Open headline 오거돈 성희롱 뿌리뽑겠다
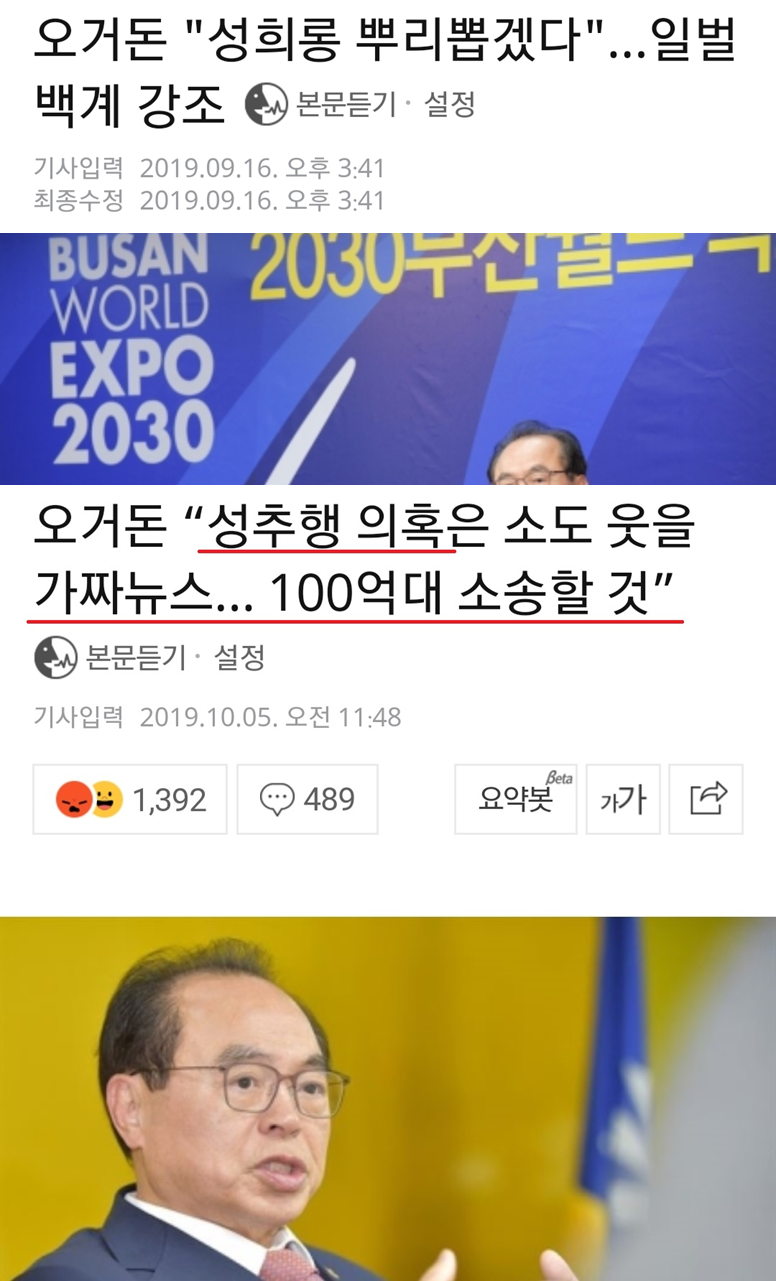Screen dimensions: 776x1281 [x=385, y=71]
